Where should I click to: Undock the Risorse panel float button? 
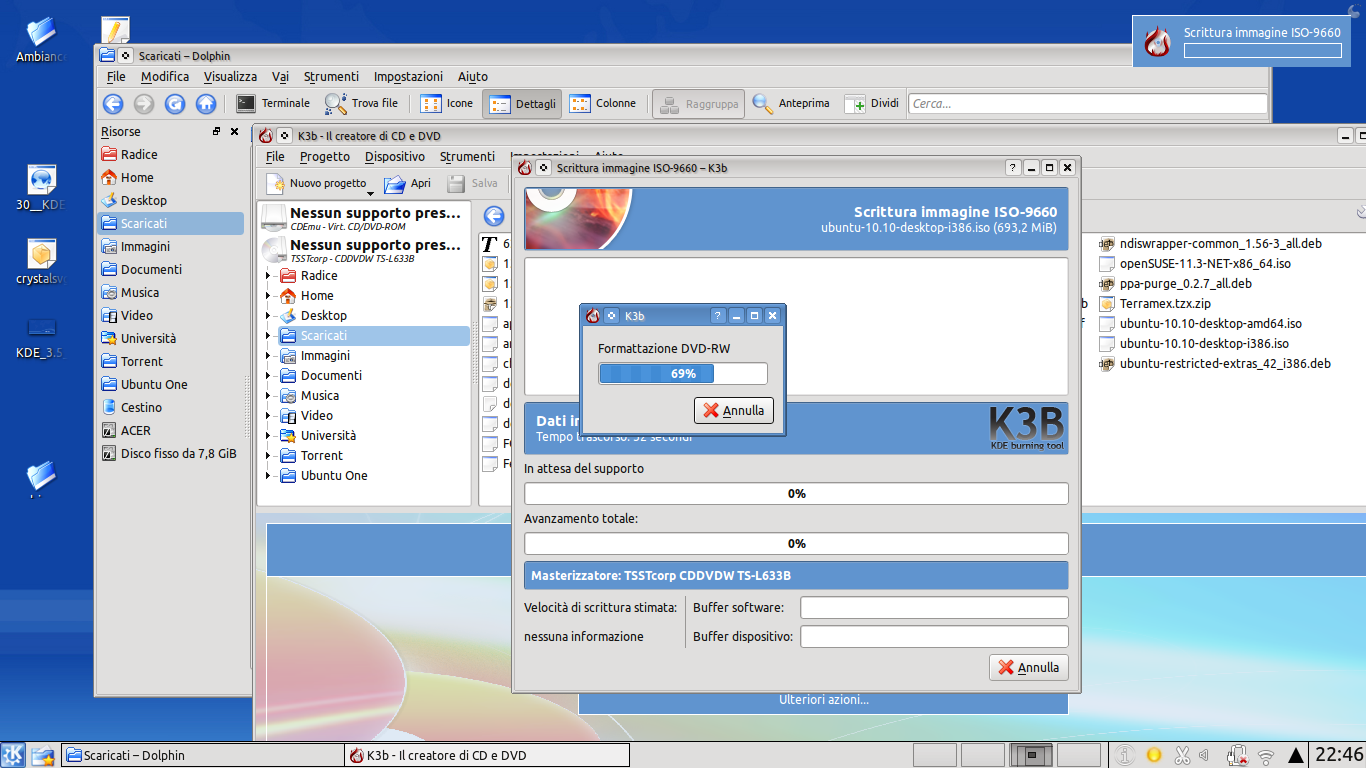217,131
